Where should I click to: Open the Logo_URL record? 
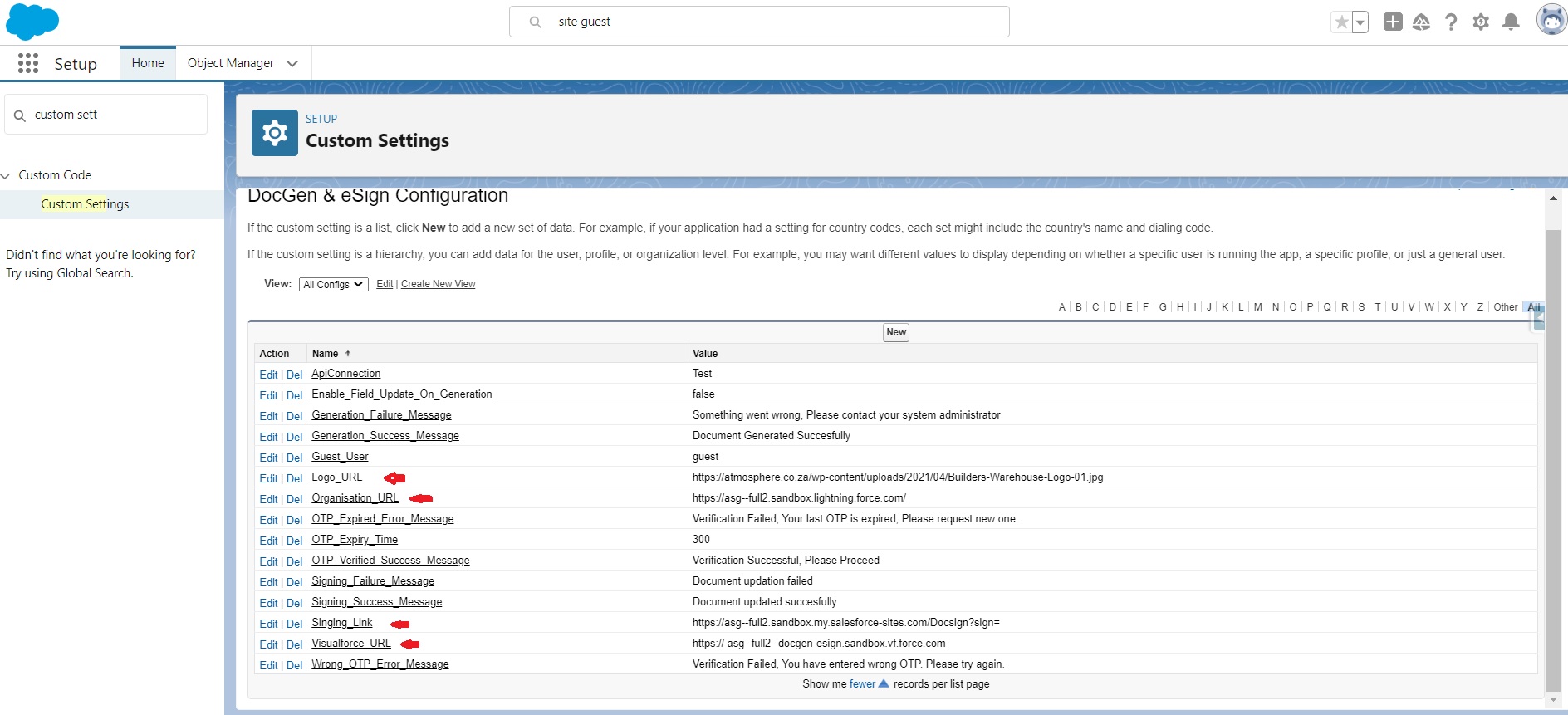pyautogui.click(x=337, y=477)
